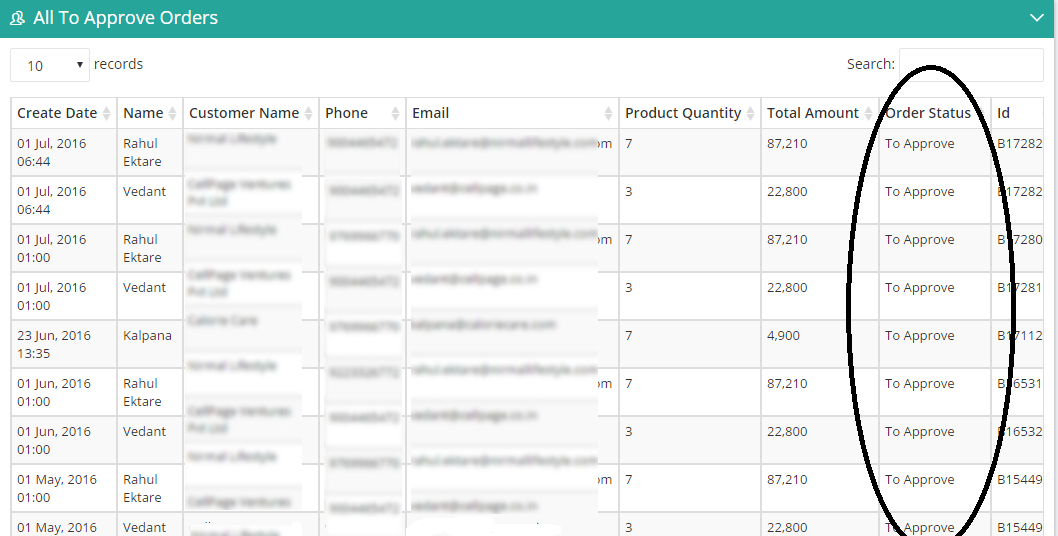Image resolution: width=1058 pixels, height=536 pixels.
Task: Select the 23 Jun, 2016 13:35 row date
Action: pyautogui.click(x=54, y=344)
